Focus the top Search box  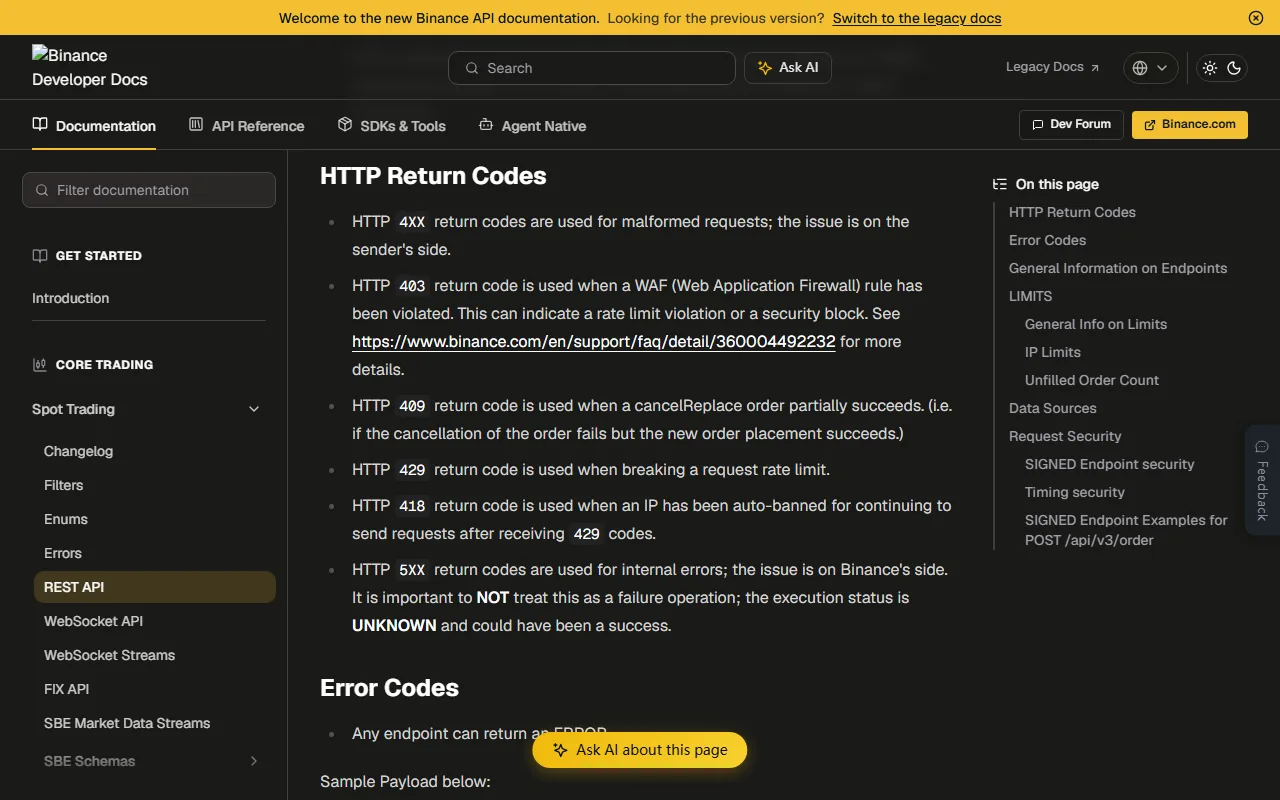[x=592, y=68]
